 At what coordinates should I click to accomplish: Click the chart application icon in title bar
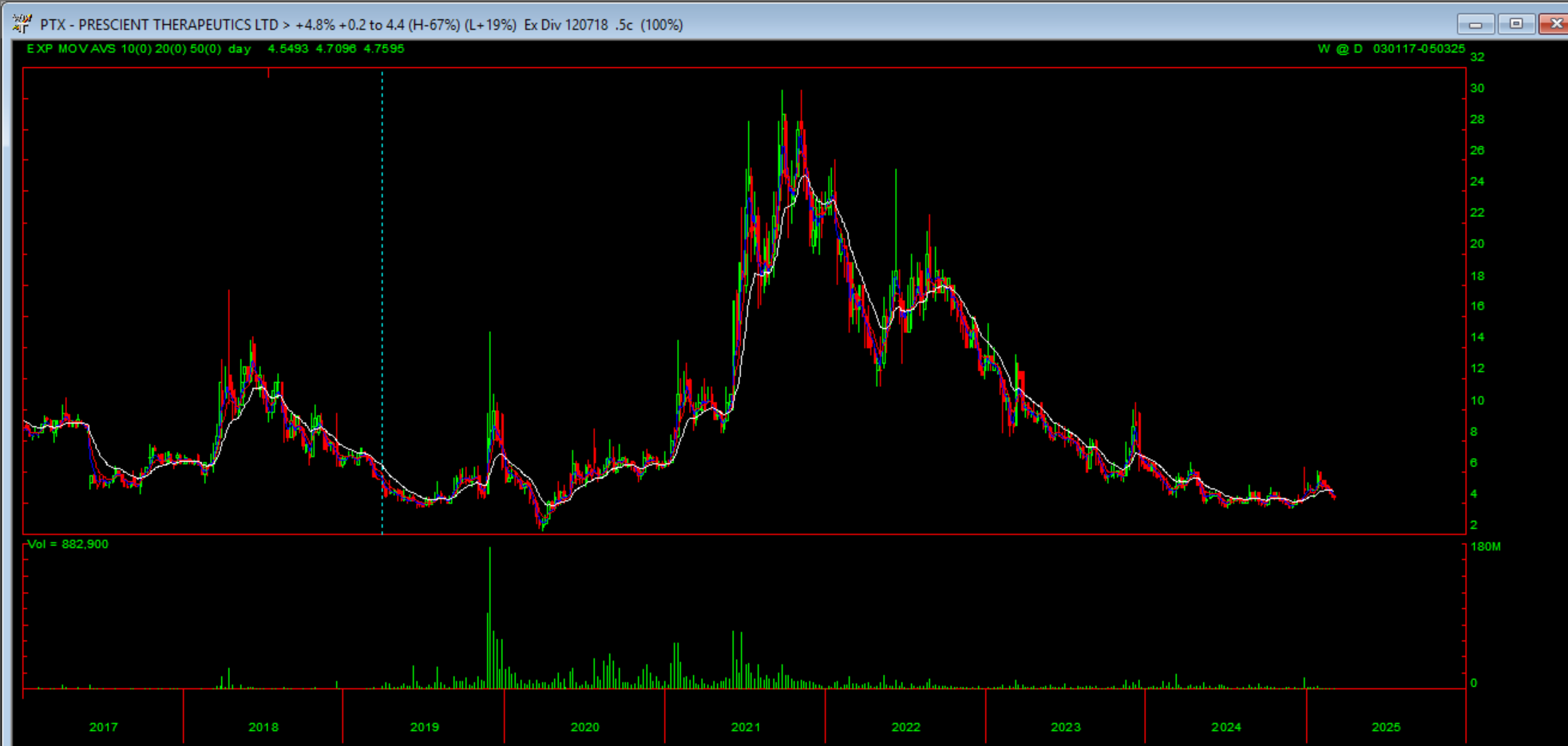22,24
